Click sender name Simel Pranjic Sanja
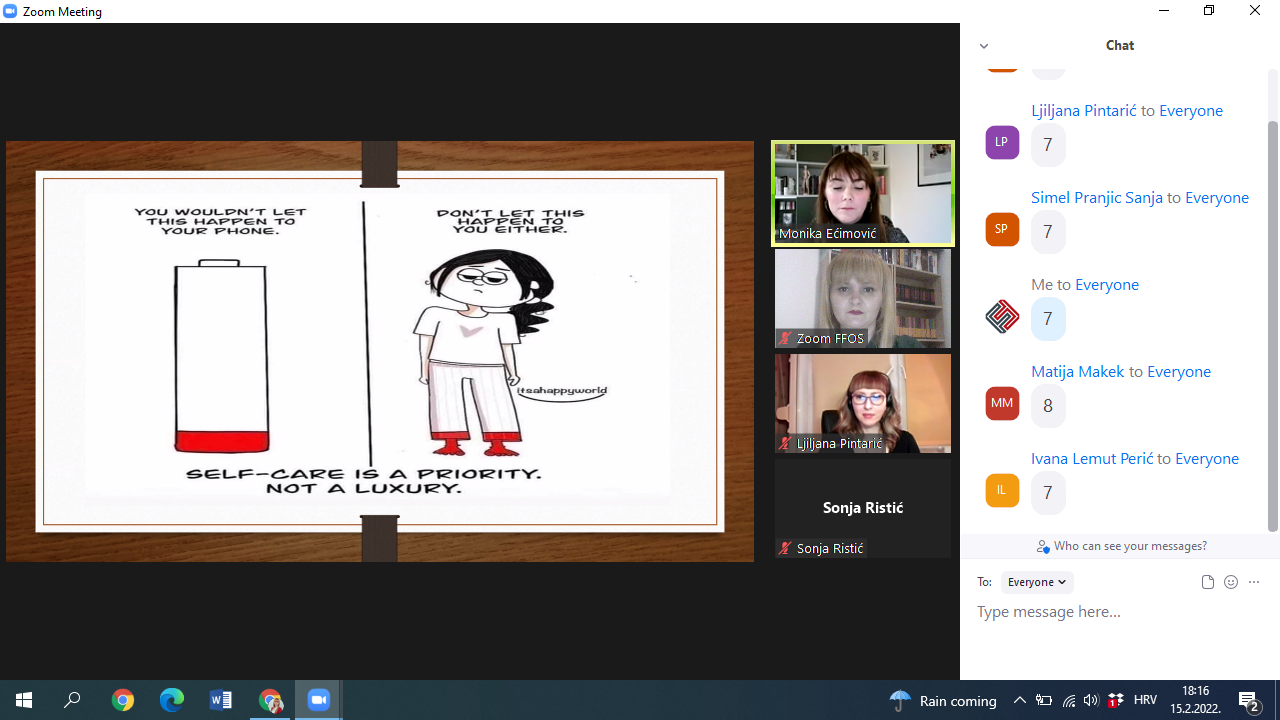The image size is (1280, 720). pyautogui.click(x=1097, y=197)
